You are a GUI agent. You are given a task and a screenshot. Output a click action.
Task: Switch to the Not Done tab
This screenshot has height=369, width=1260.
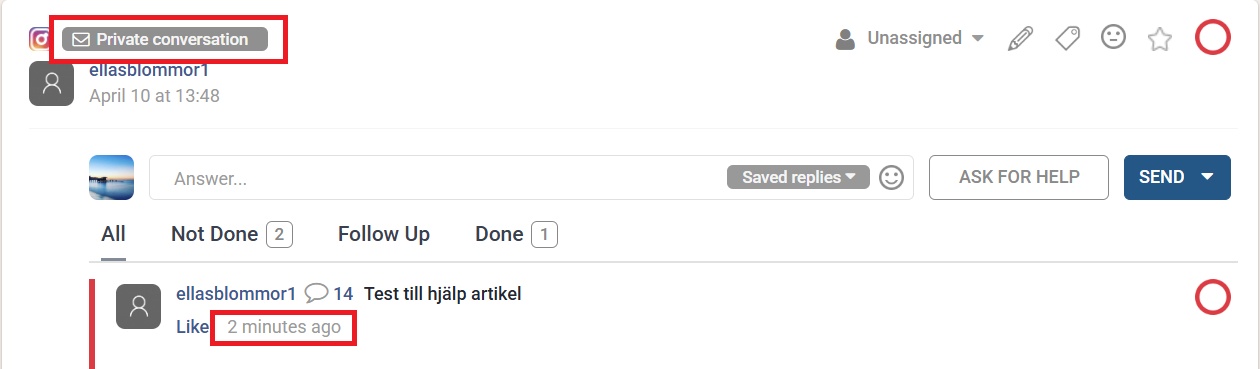click(x=230, y=234)
